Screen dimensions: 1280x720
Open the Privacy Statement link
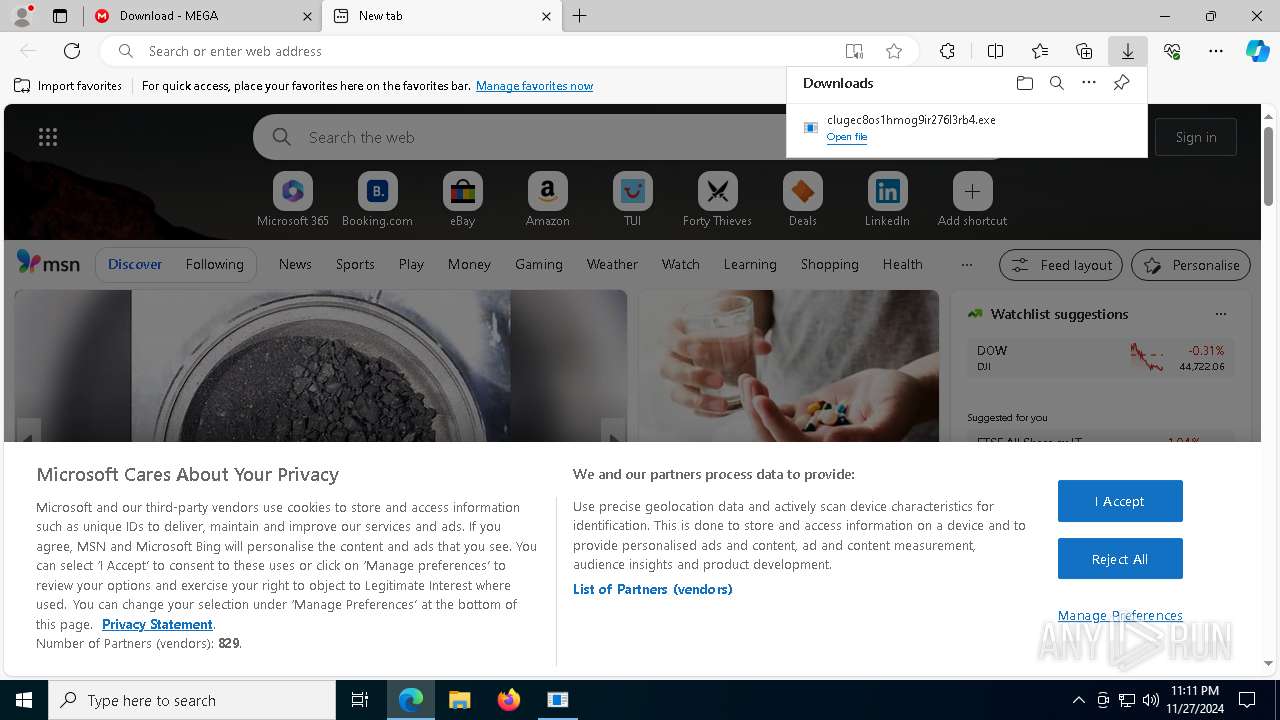pyautogui.click(x=157, y=624)
